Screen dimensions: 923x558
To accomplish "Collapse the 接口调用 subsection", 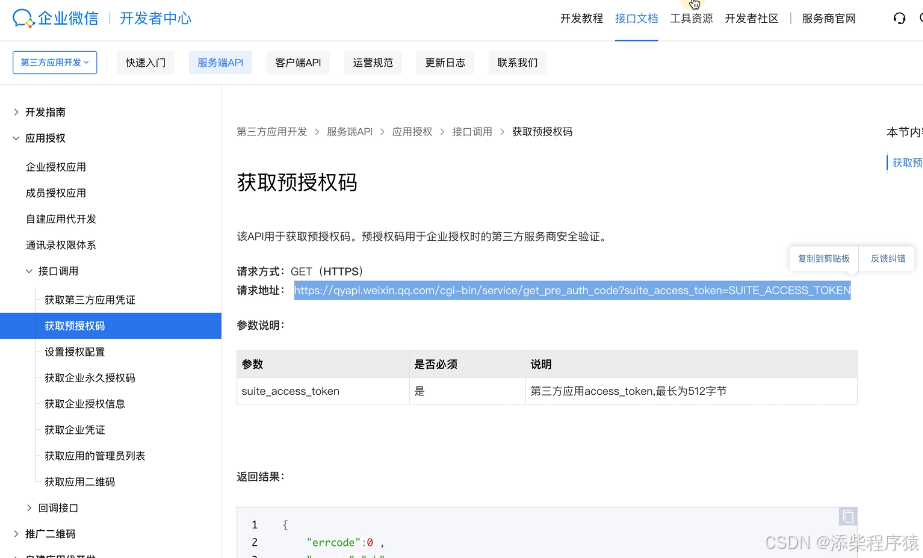I will coord(29,271).
